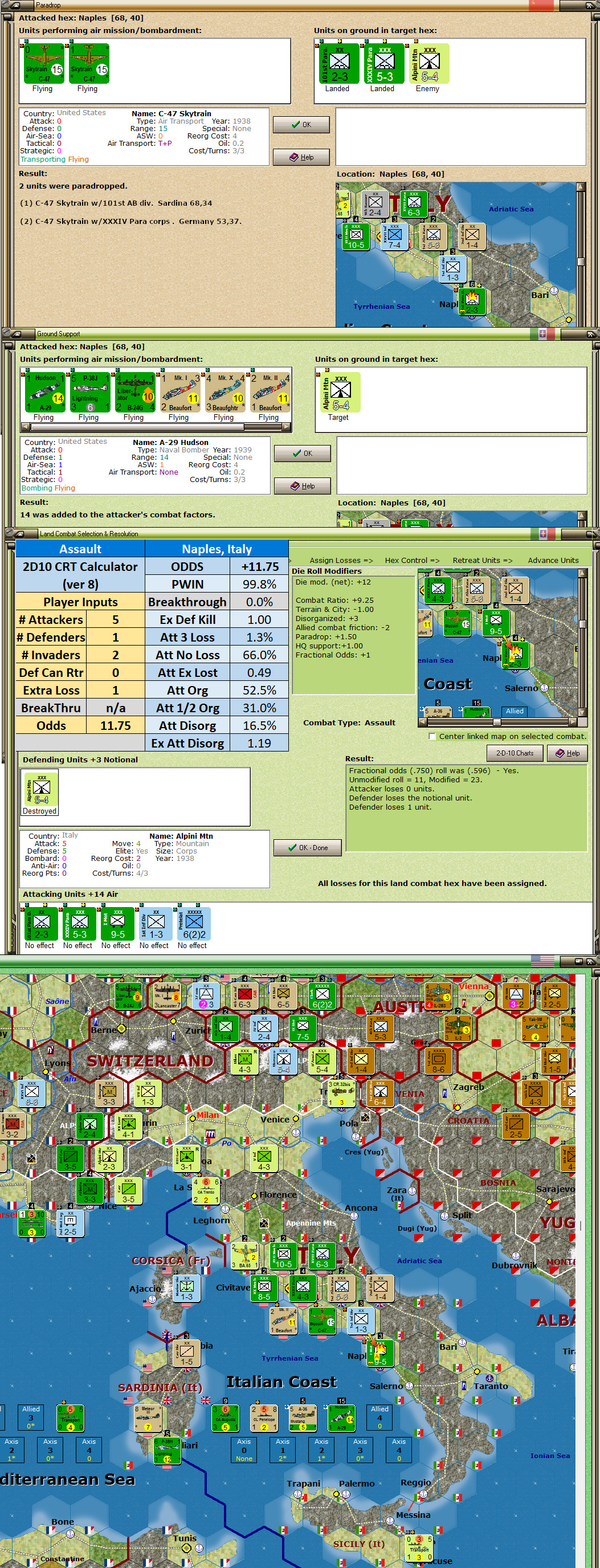Click right arrow on Land Combat map scrollbar

point(573,722)
